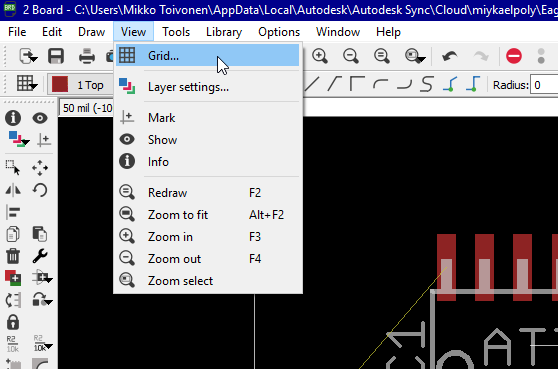Click the red Top layer color swatch
Viewport: 558px width, 369px height.
[60, 85]
